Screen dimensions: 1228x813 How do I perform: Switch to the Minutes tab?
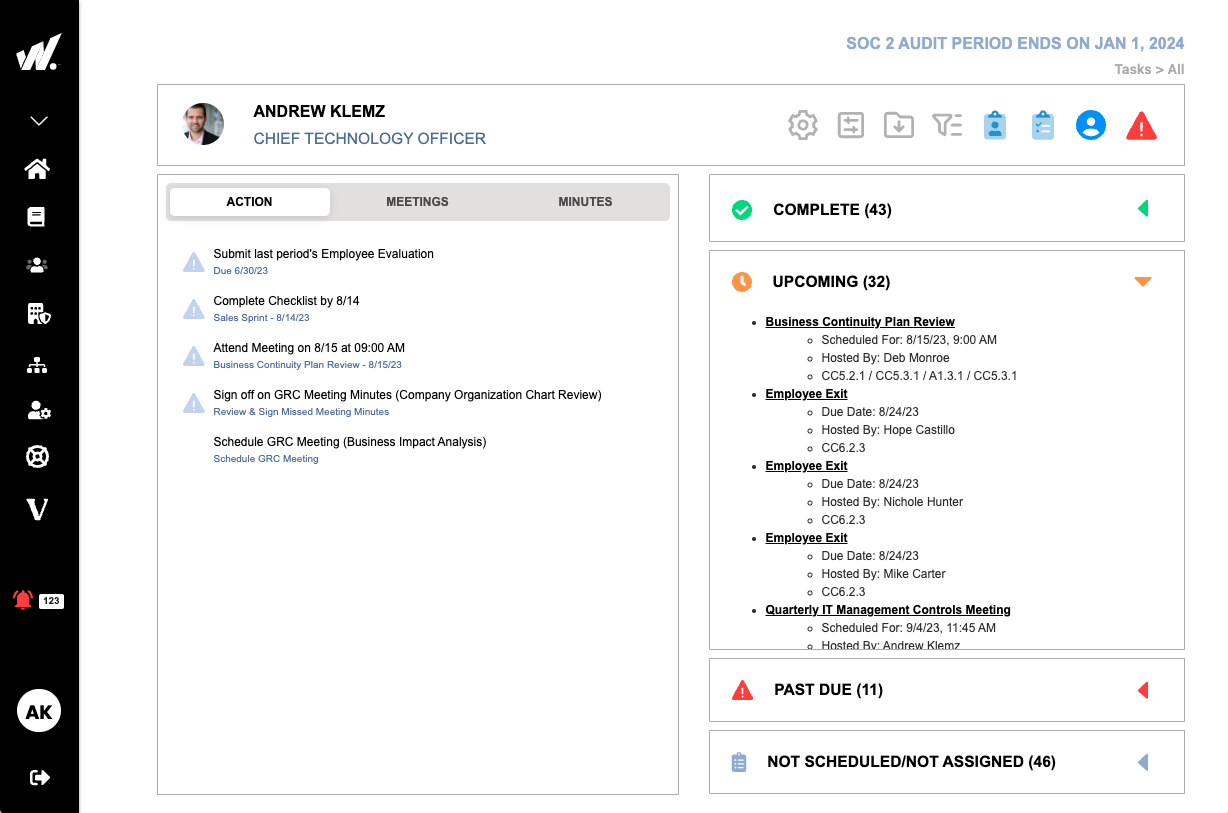(x=585, y=201)
